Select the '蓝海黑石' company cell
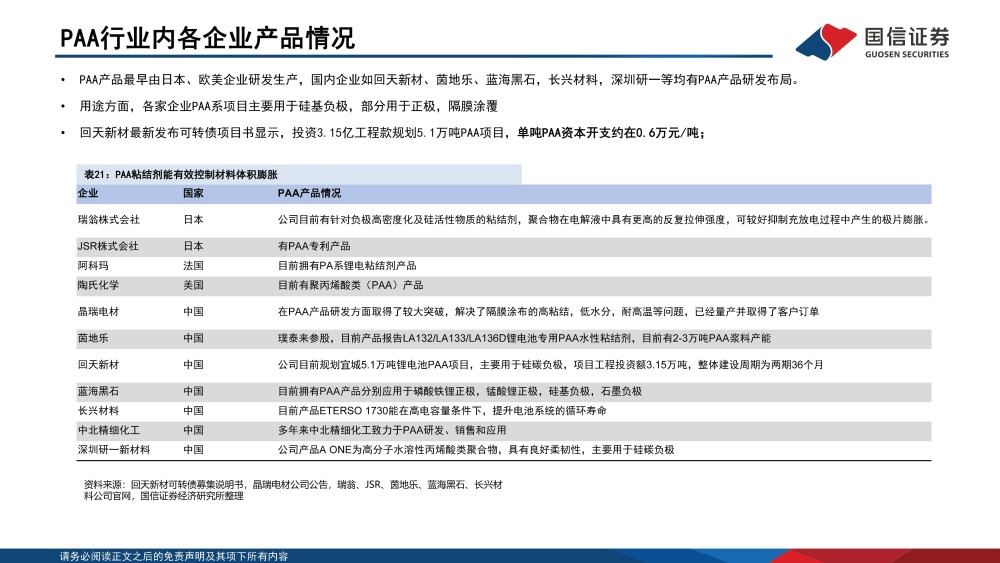Screen dimensions: 1000x563 click(98, 391)
